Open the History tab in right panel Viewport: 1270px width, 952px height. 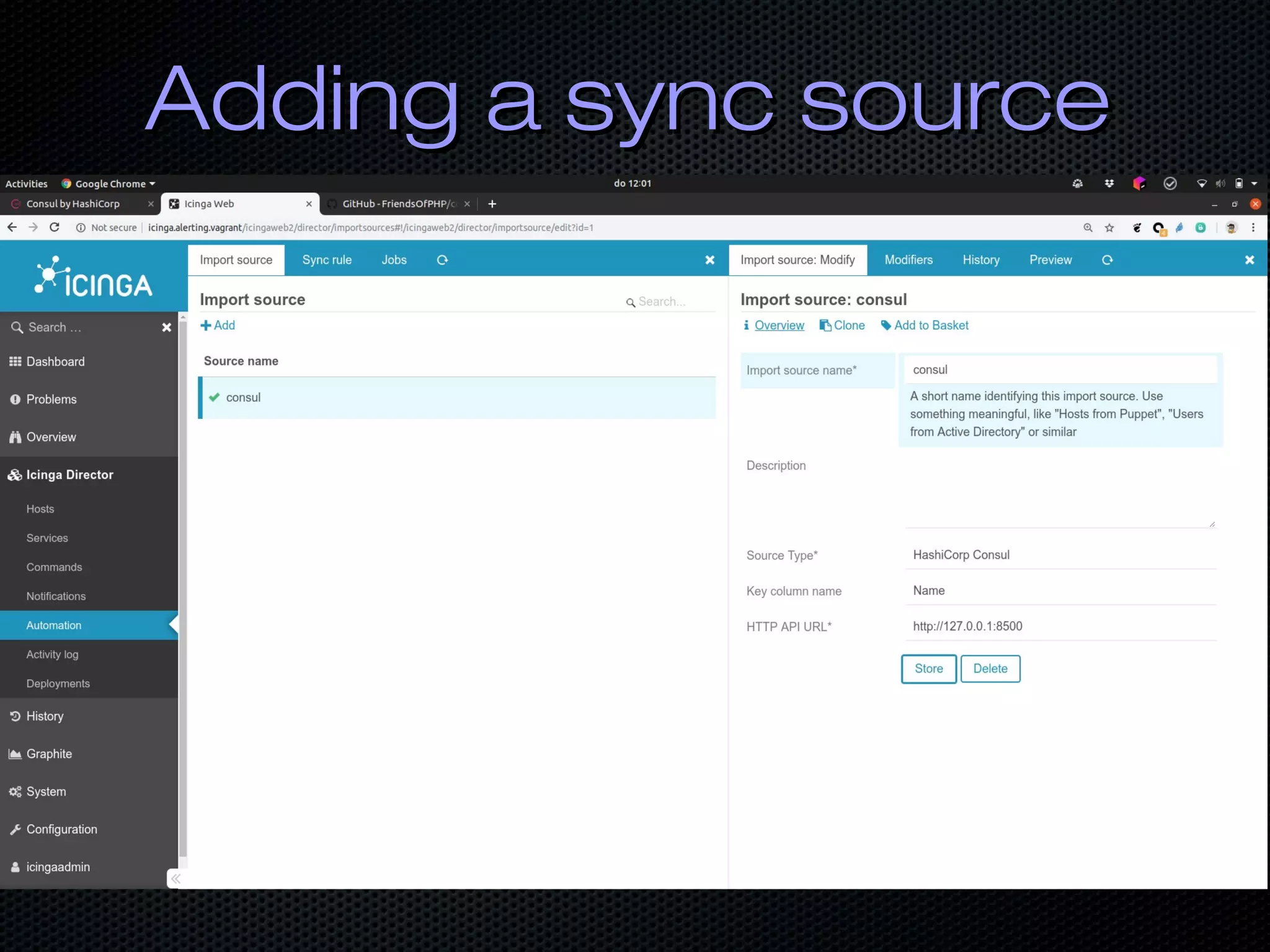(981, 260)
